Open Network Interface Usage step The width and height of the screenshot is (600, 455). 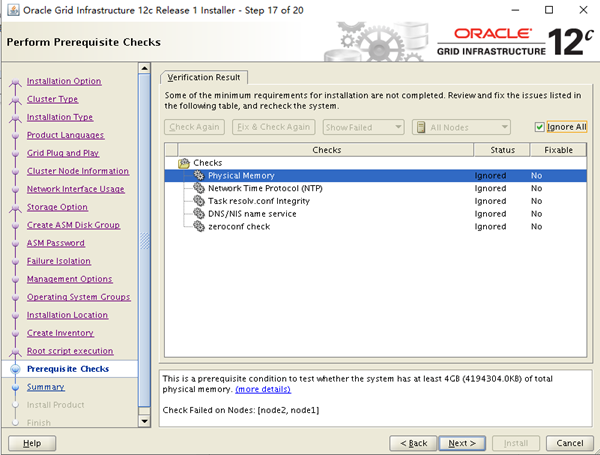point(75,189)
